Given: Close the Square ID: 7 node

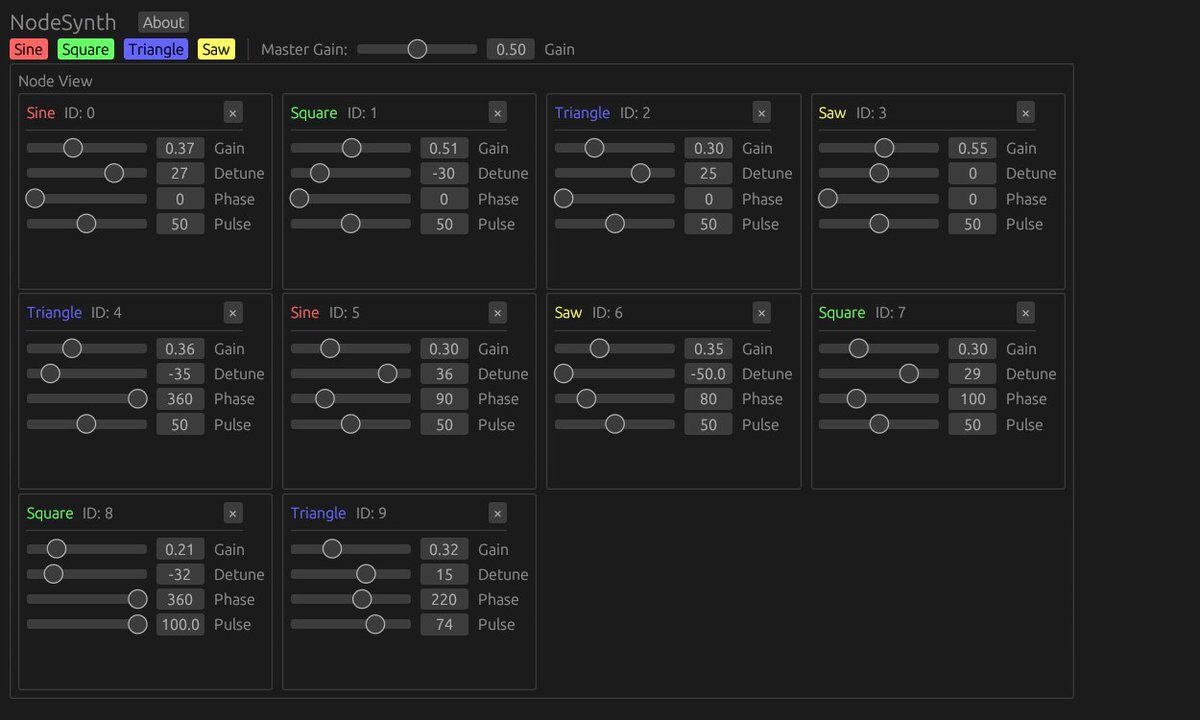Looking at the screenshot, I should [1025, 313].
